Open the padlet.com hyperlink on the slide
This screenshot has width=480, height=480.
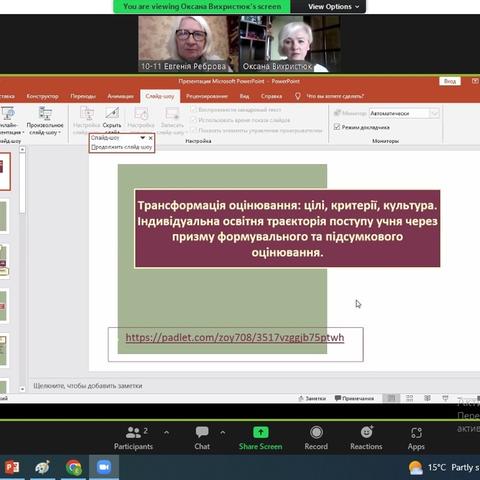click(235, 337)
